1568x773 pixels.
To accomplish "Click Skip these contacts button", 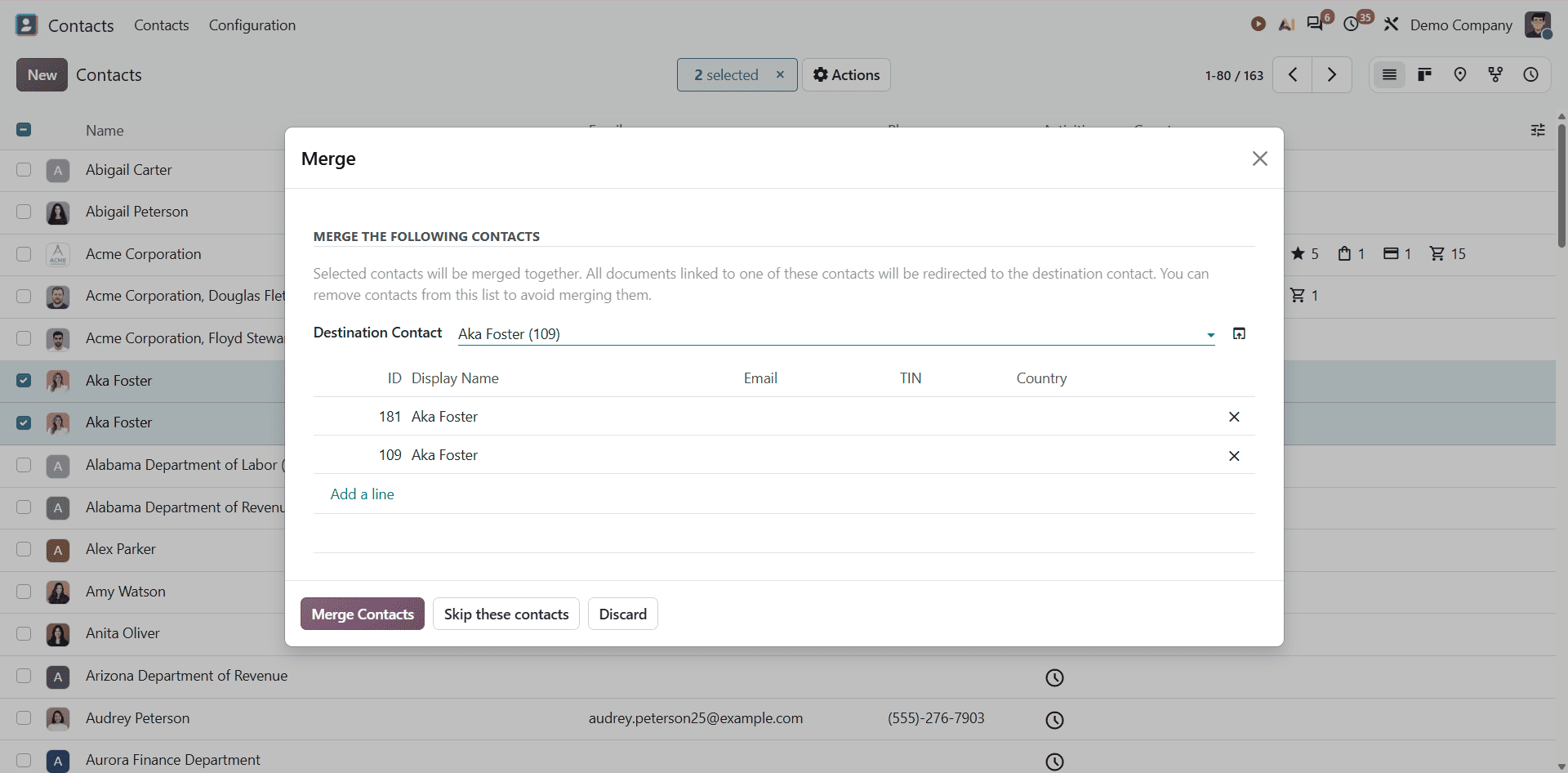I will coord(506,614).
